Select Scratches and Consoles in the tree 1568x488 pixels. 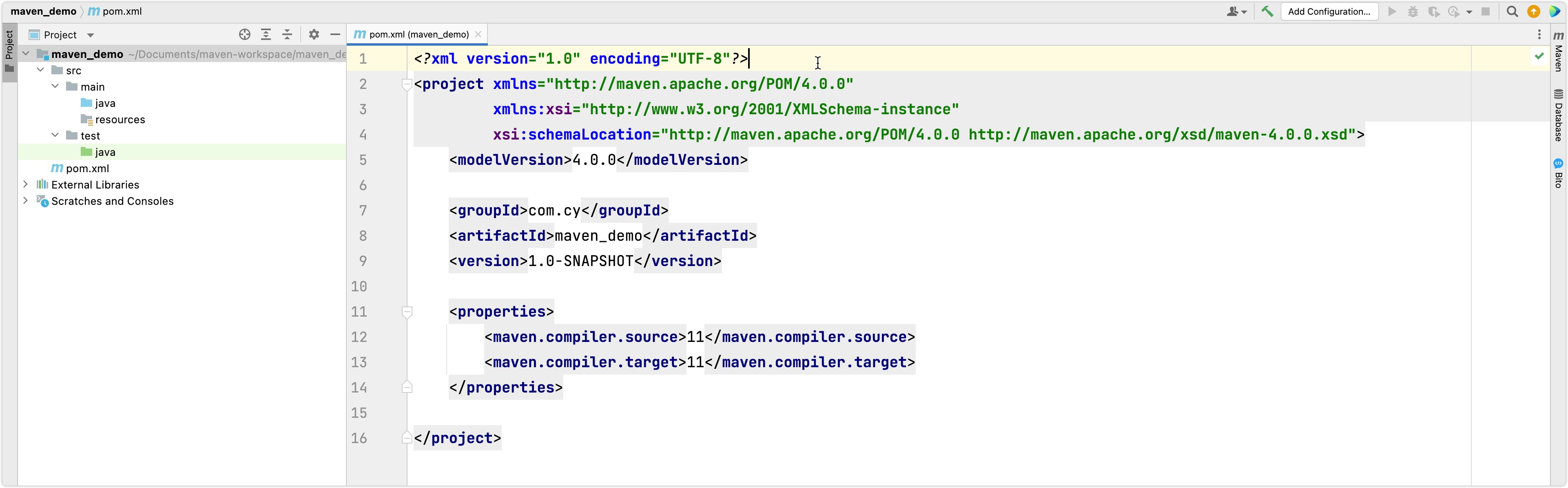[105, 200]
